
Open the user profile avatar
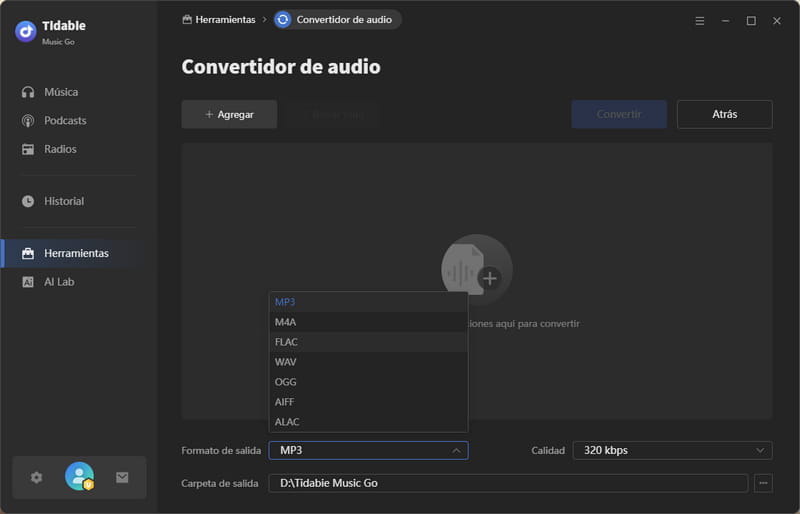tap(80, 476)
